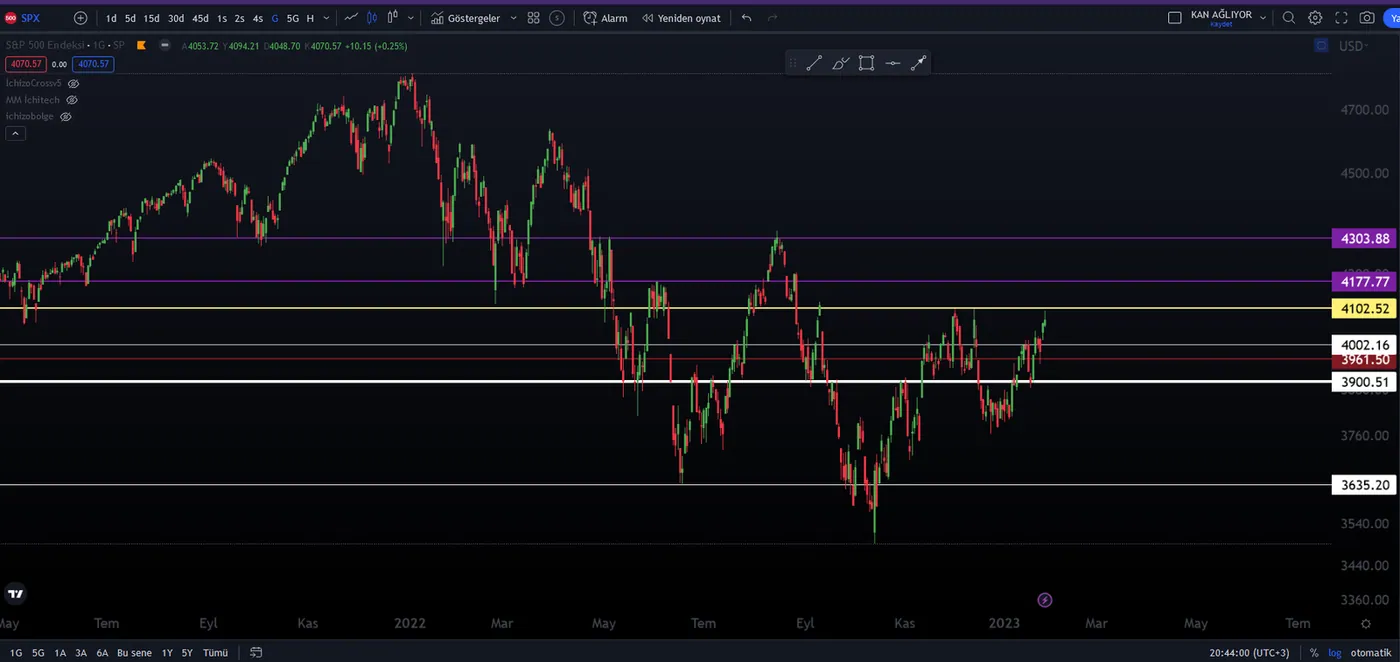Screen dimensions: 1400x662
Task: Set range to Tümü
Action: click(x=215, y=653)
